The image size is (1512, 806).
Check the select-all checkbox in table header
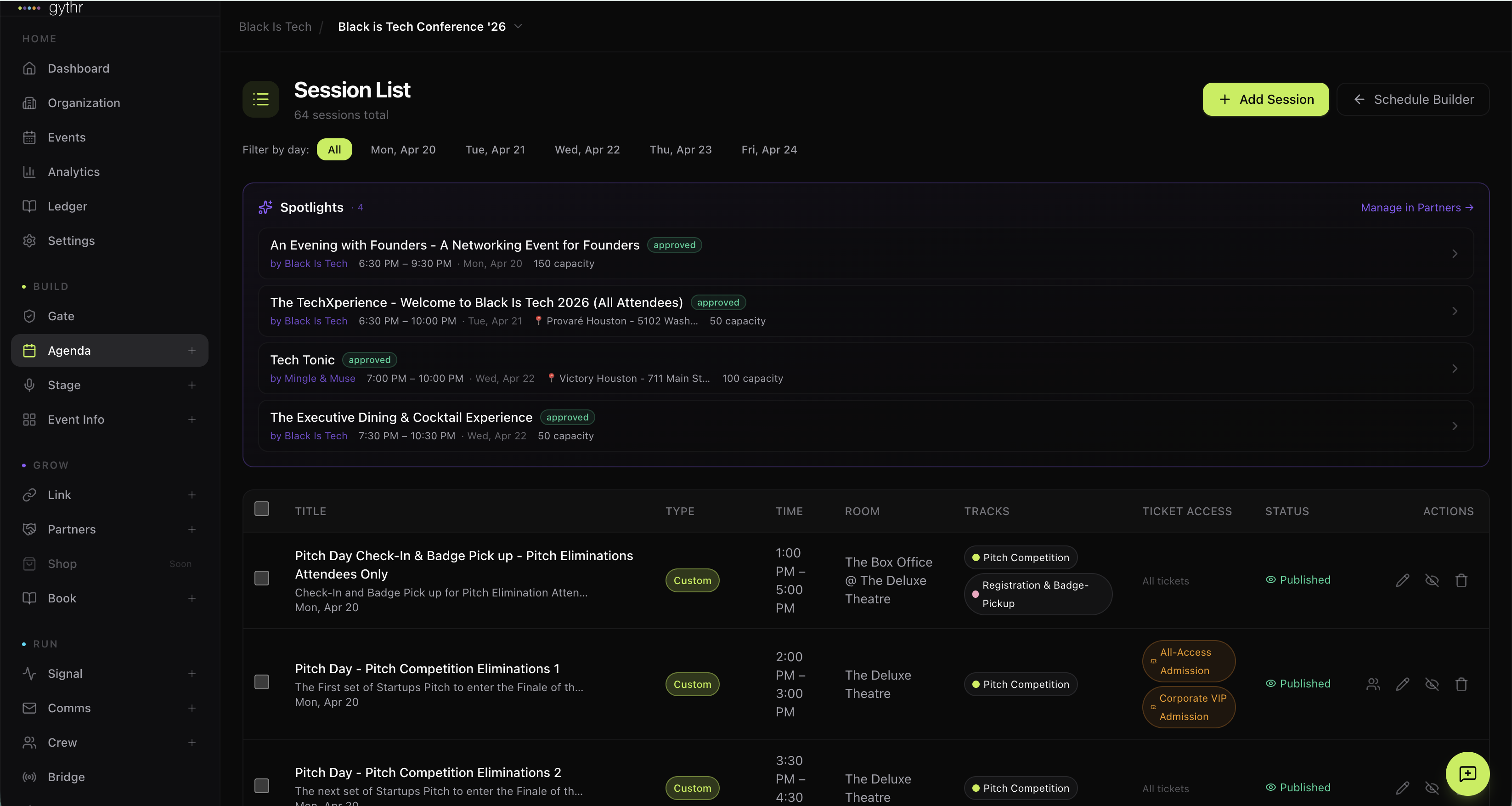(x=262, y=510)
